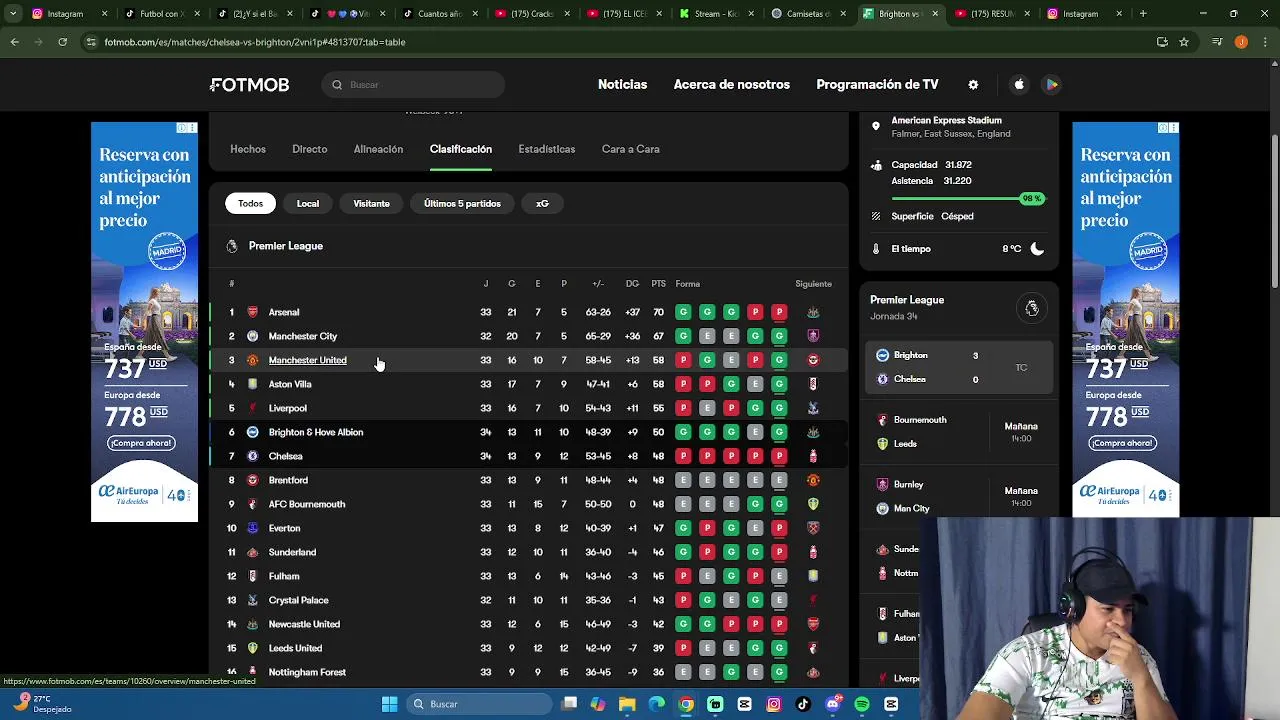The image size is (1280, 720).
Task: Click browser back arrow
Action: coord(14,42)
